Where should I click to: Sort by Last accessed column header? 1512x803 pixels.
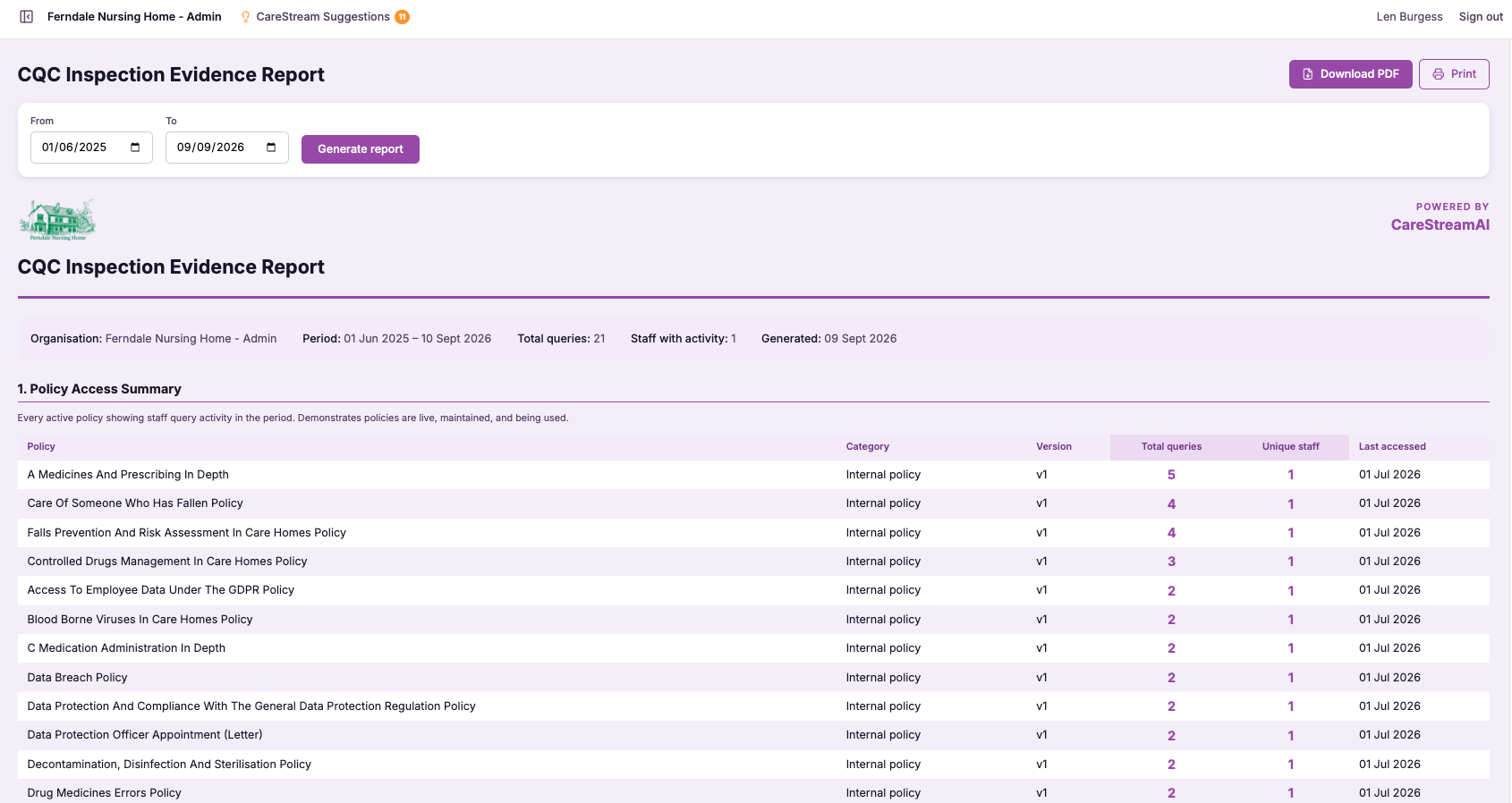1392,446
